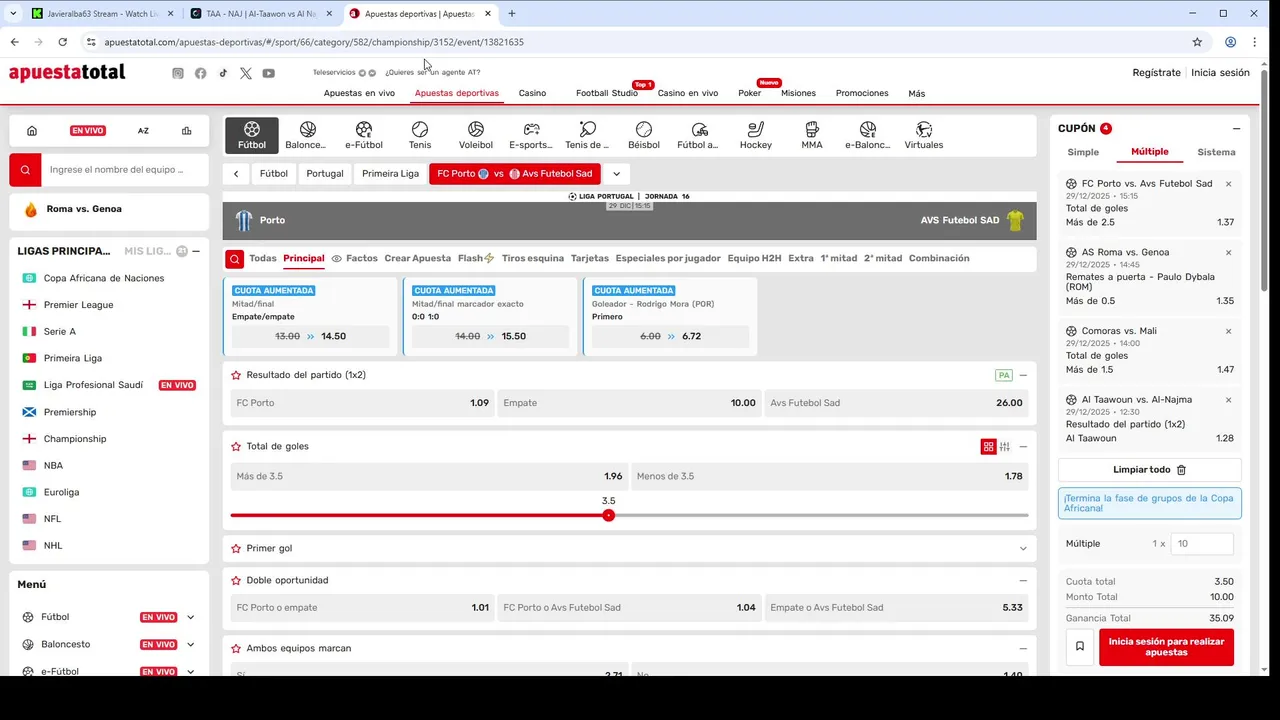1280x720 pixels.
Task: Collapse the Resultado del partido market
Action: (x=1023, y=375)
